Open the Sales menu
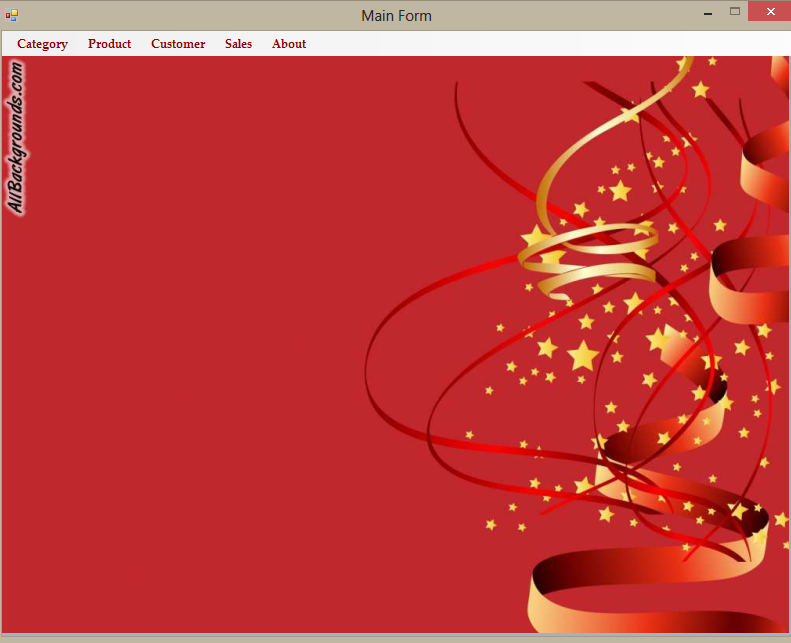This screenshot has width=791, height=643. pos(238,44)
